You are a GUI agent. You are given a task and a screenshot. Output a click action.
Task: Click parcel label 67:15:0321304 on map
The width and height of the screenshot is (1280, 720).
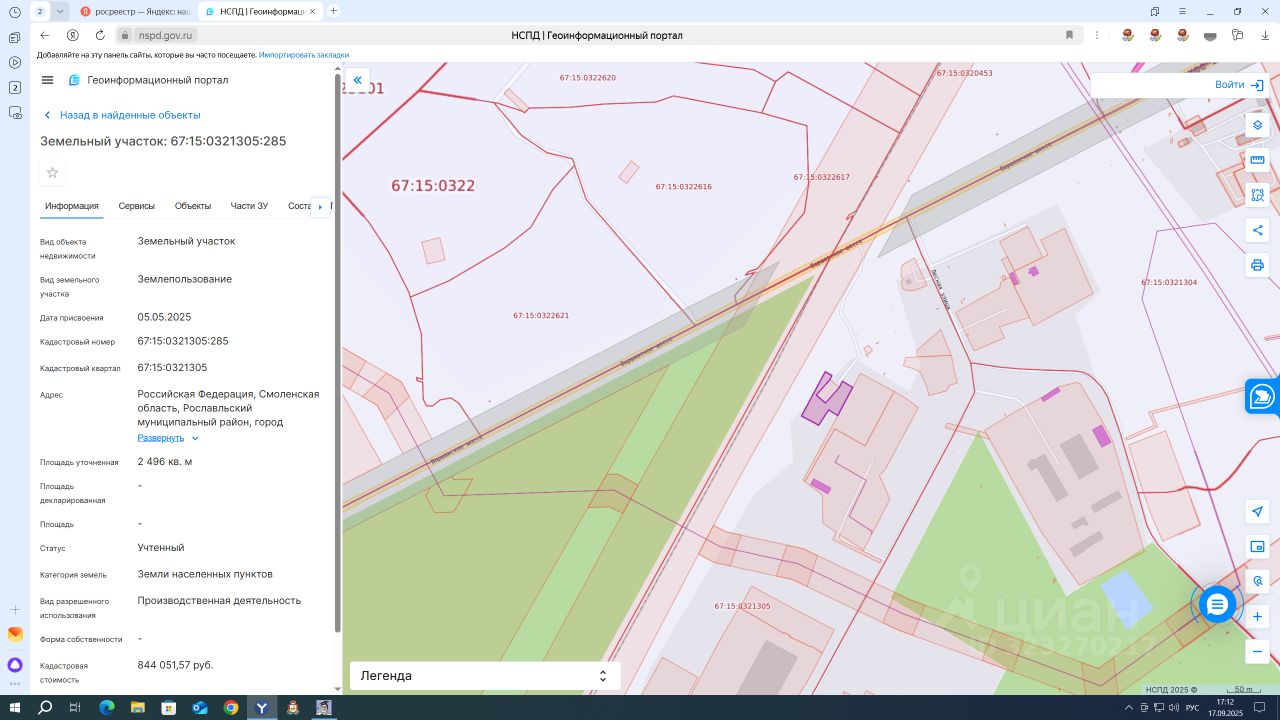[1169, 283]
